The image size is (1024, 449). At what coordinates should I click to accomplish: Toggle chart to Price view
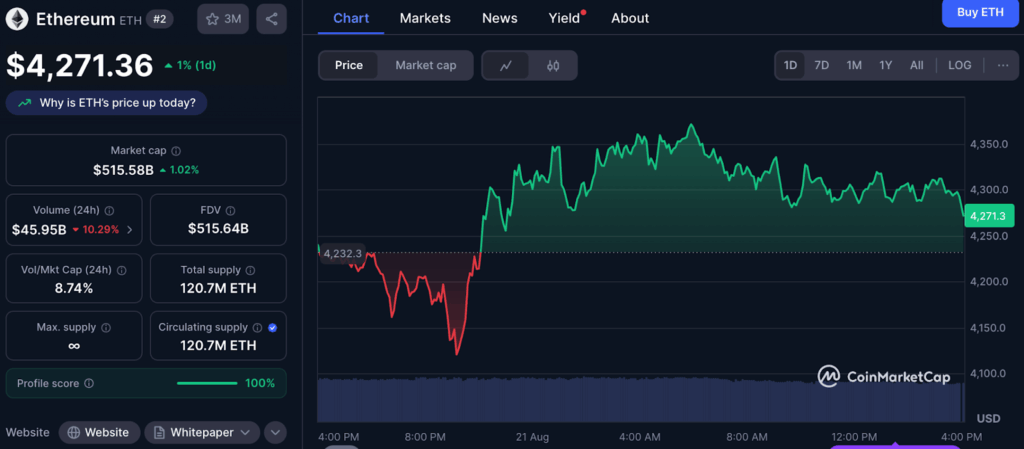[x=349, y=65]
